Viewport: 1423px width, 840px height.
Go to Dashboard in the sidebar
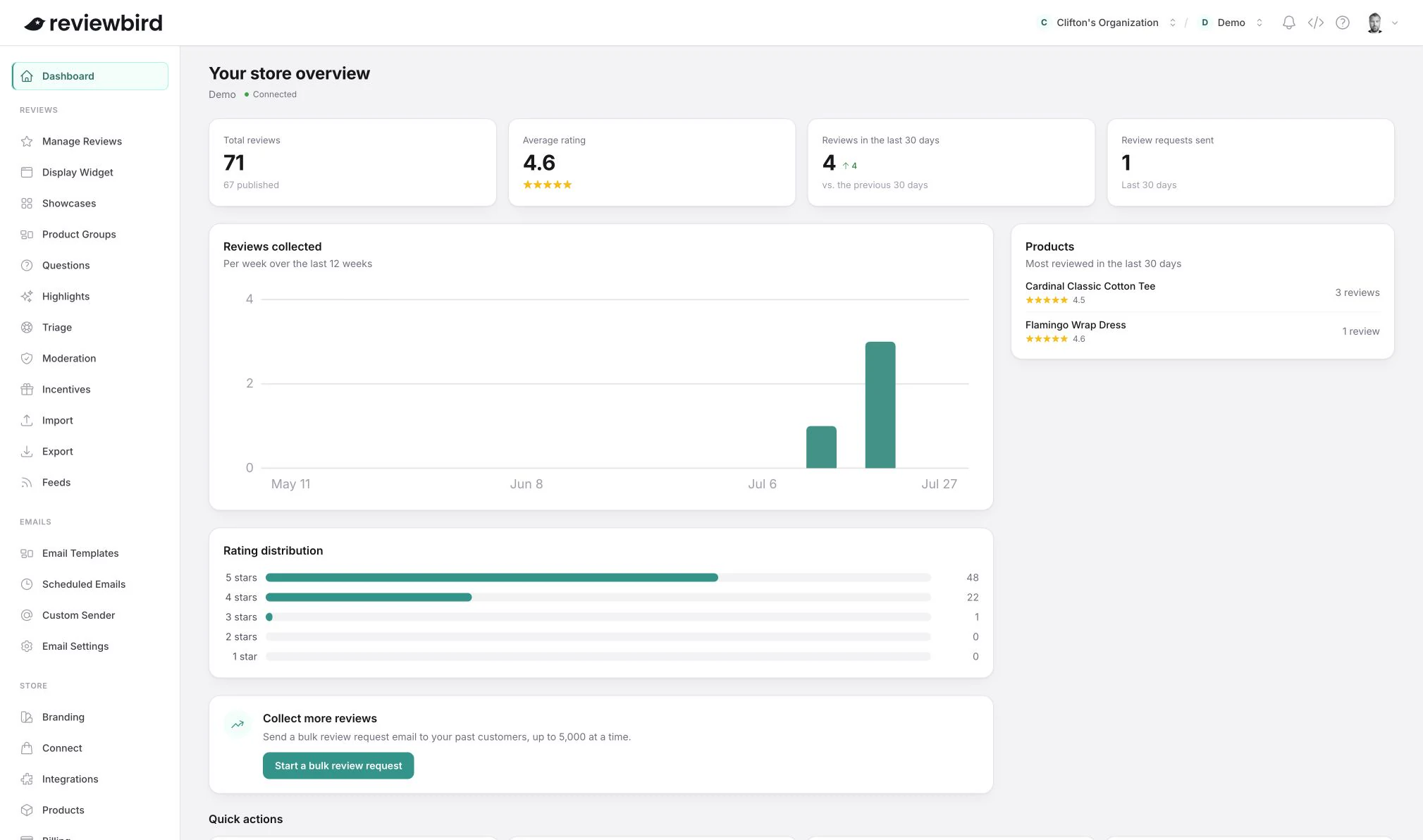90,76
